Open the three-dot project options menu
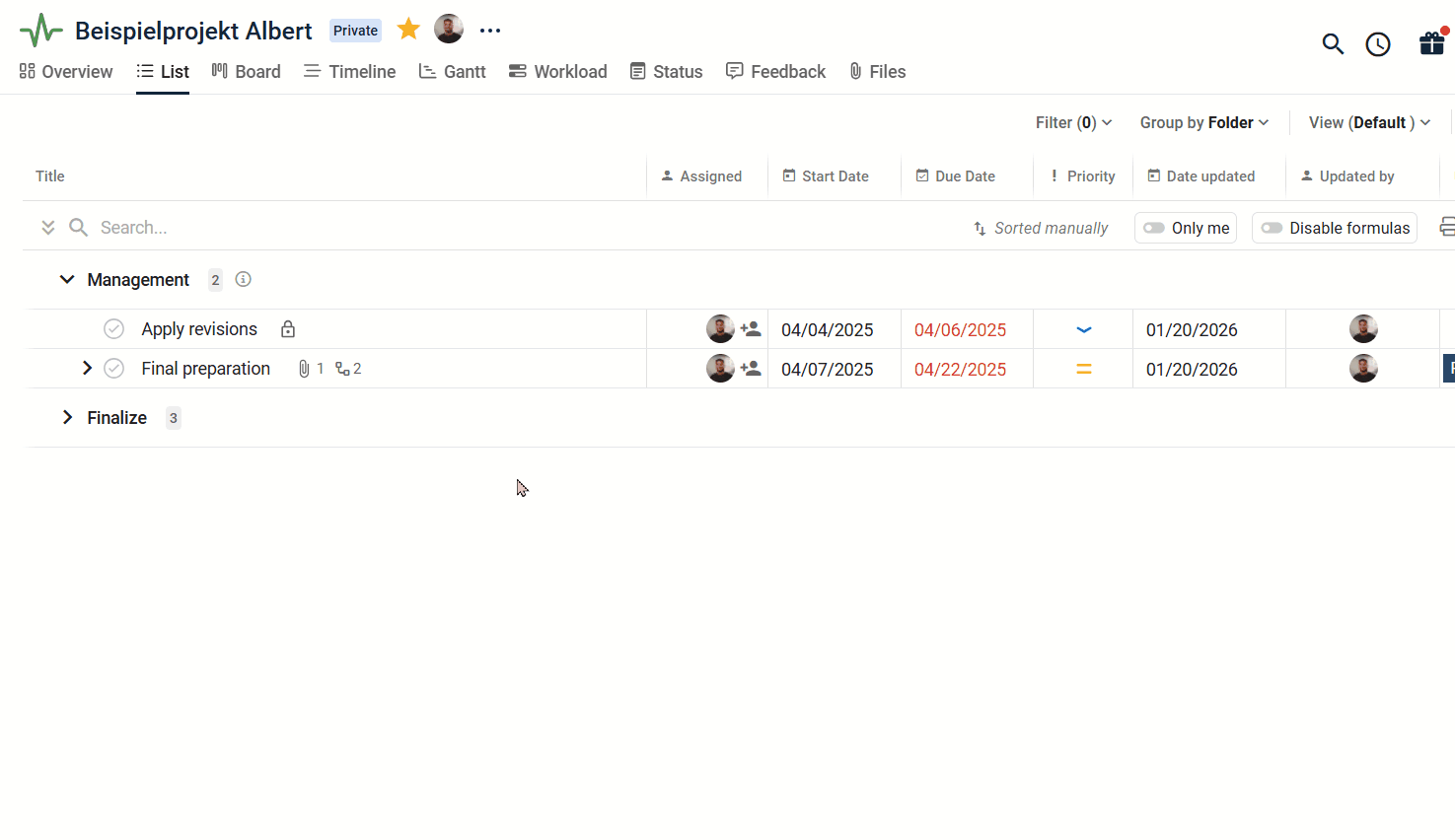 click(490, 31)
